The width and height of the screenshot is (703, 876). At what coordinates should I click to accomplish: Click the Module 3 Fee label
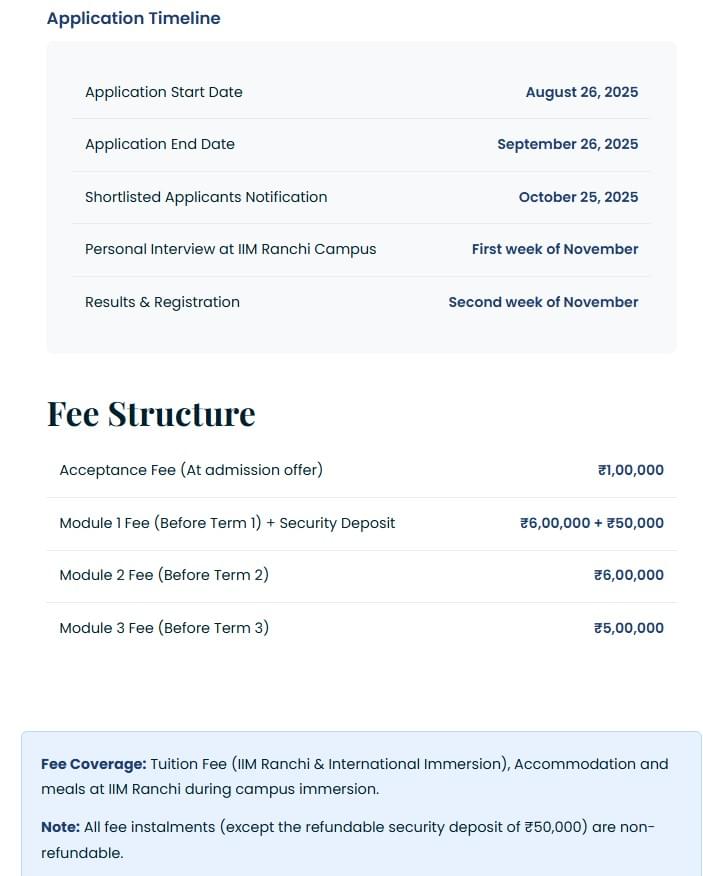tap(164, 628)
